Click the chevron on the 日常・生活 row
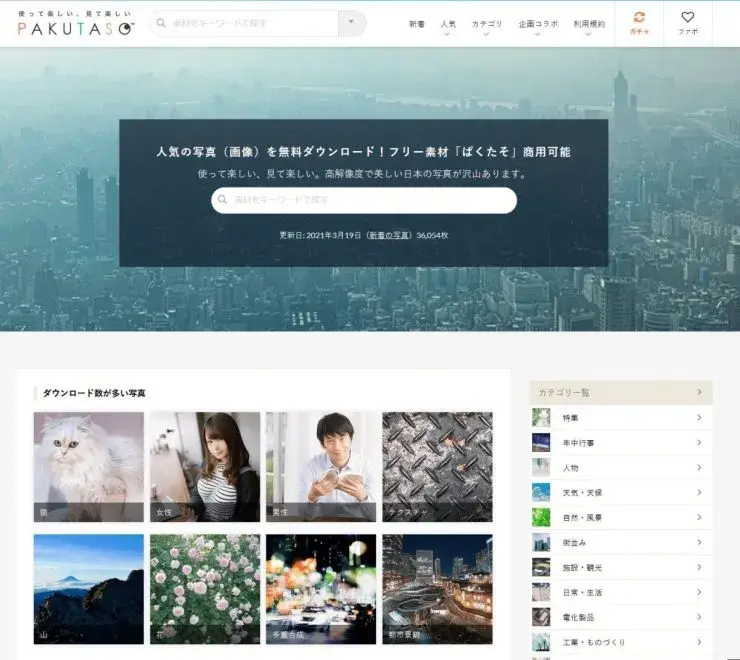Image resolution: width=740 pixels, height=660 pixels. click(x=699, y=592)
